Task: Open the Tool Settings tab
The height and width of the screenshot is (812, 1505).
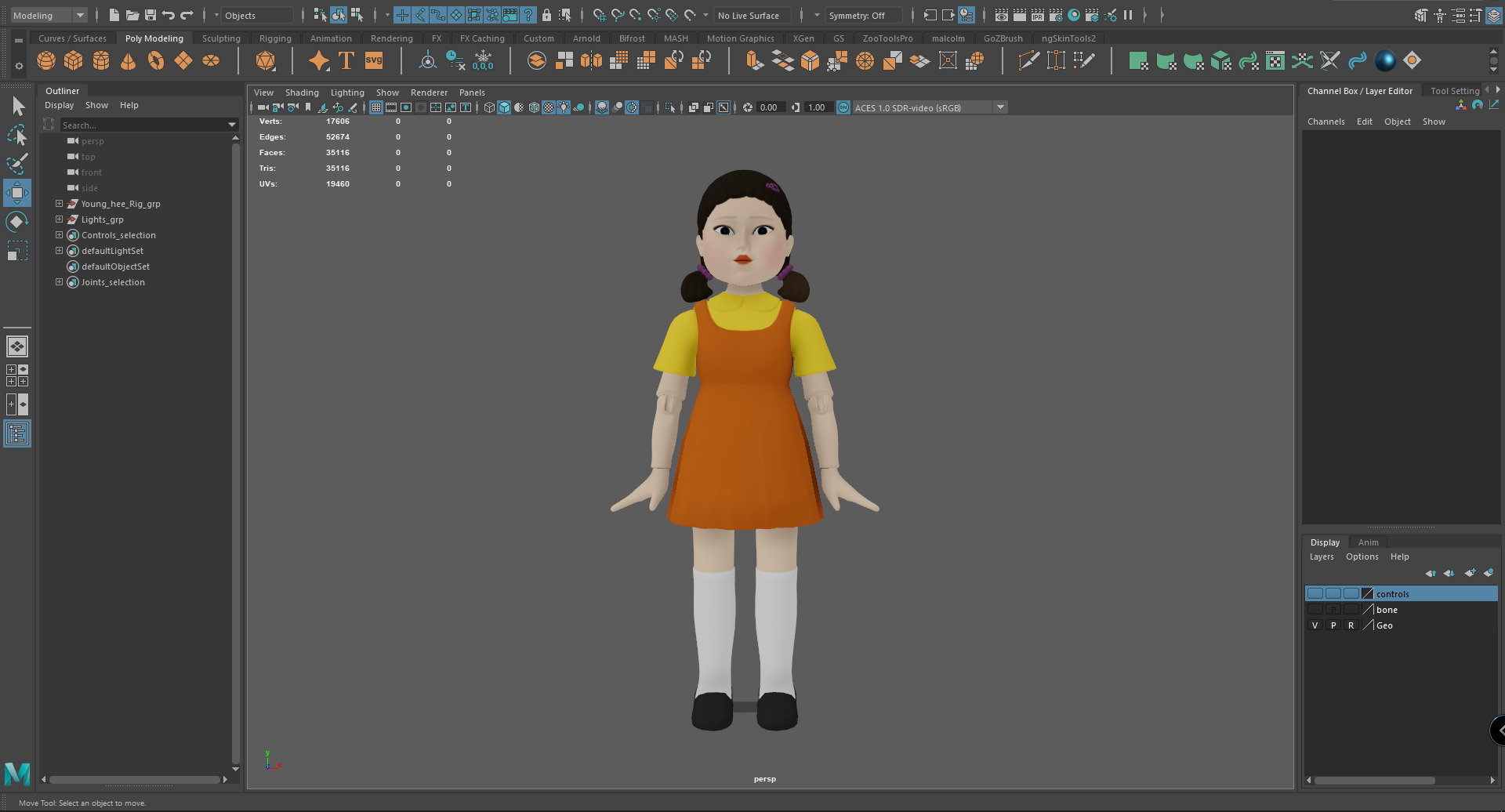Action: tap(1455, 91)
